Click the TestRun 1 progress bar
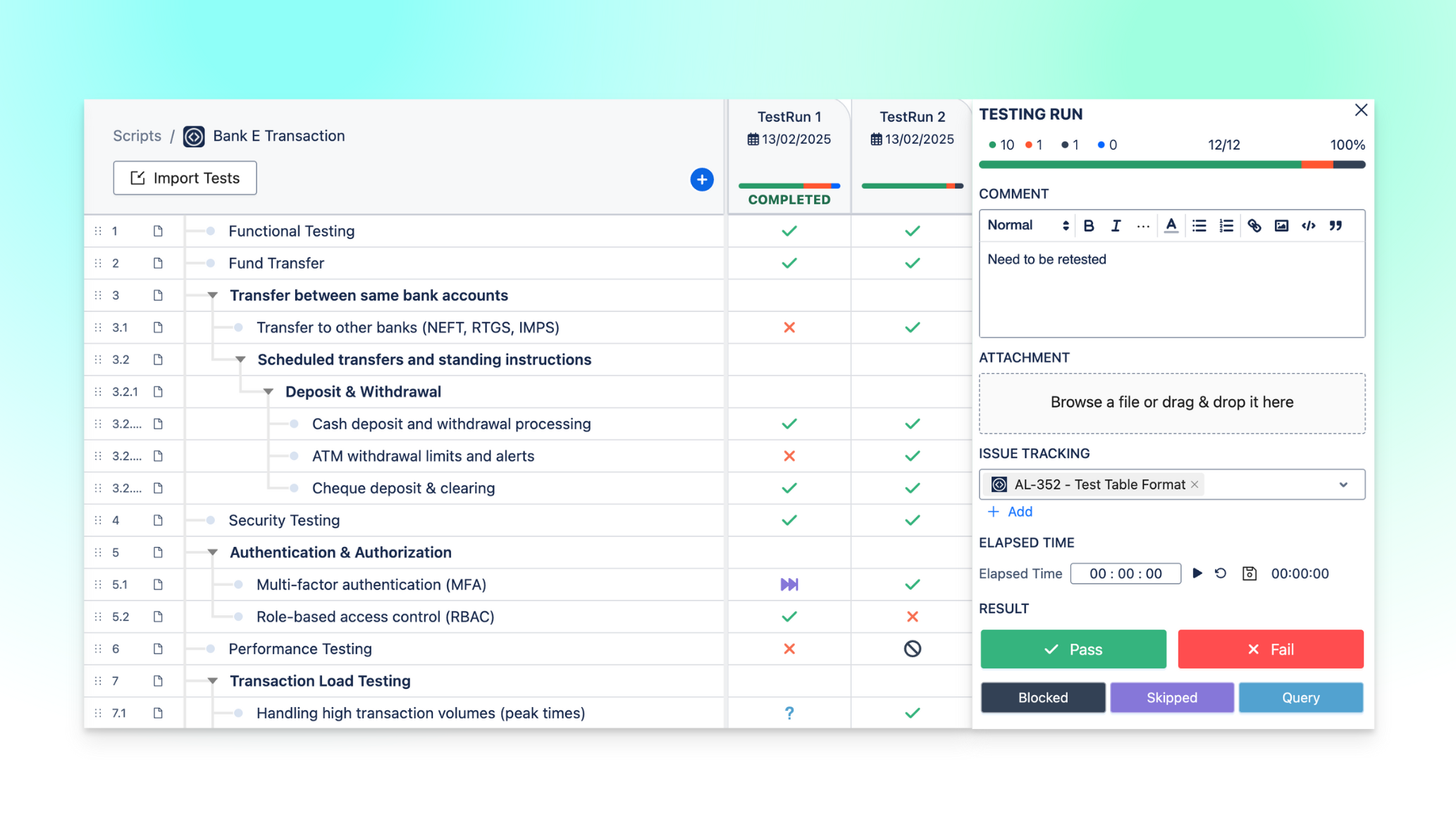1456x827 pixels. coord(789,187)
